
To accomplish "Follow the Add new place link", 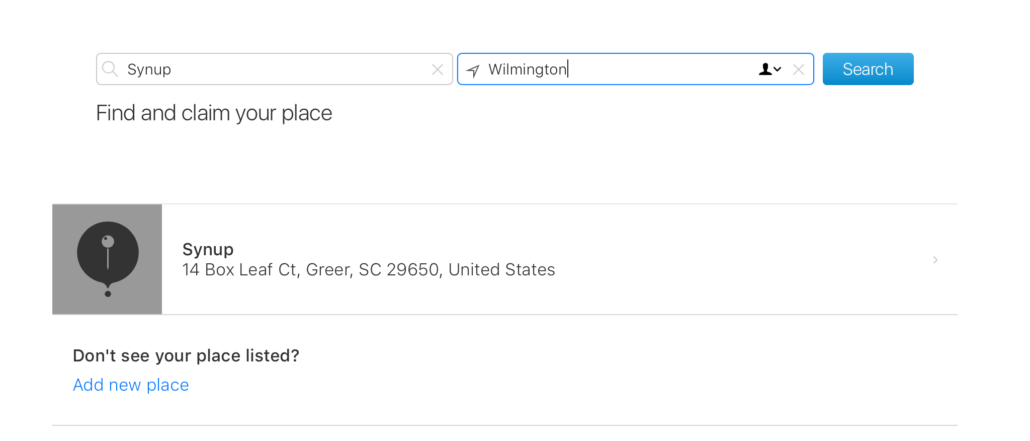I will (131, 384).
